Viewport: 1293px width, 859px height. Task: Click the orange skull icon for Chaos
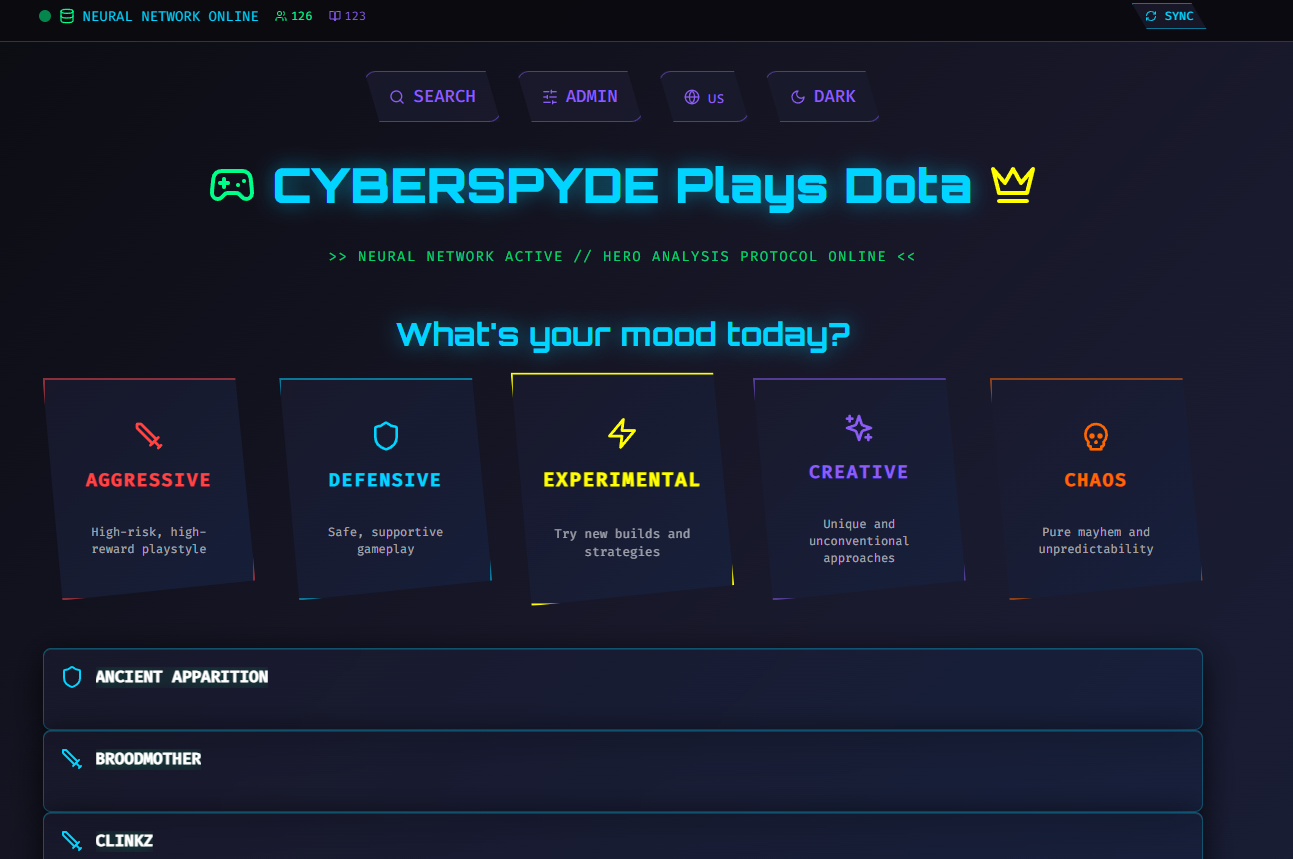click(x=1096, y=436)
